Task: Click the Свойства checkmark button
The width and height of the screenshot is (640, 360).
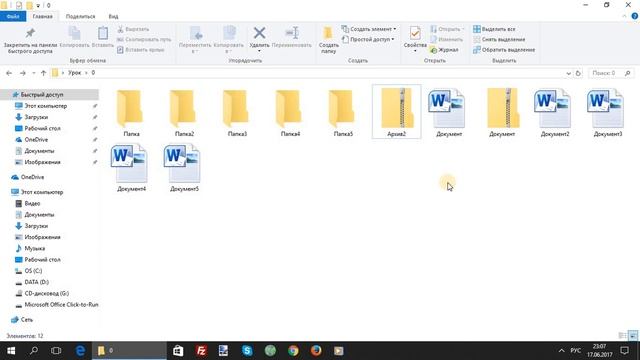Action: click(415, 33)
